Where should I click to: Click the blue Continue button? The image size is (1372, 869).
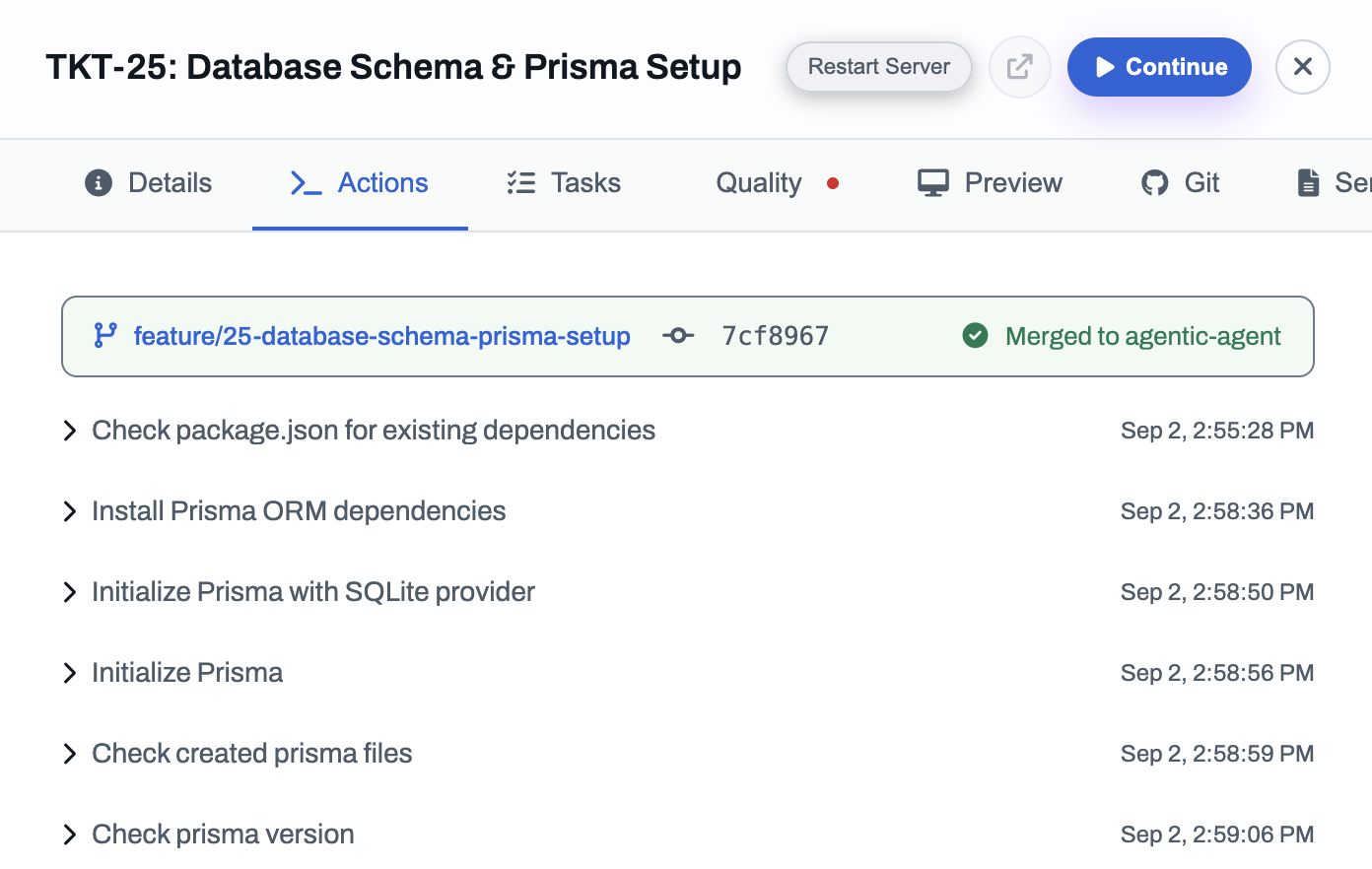tap(1159, 67)
